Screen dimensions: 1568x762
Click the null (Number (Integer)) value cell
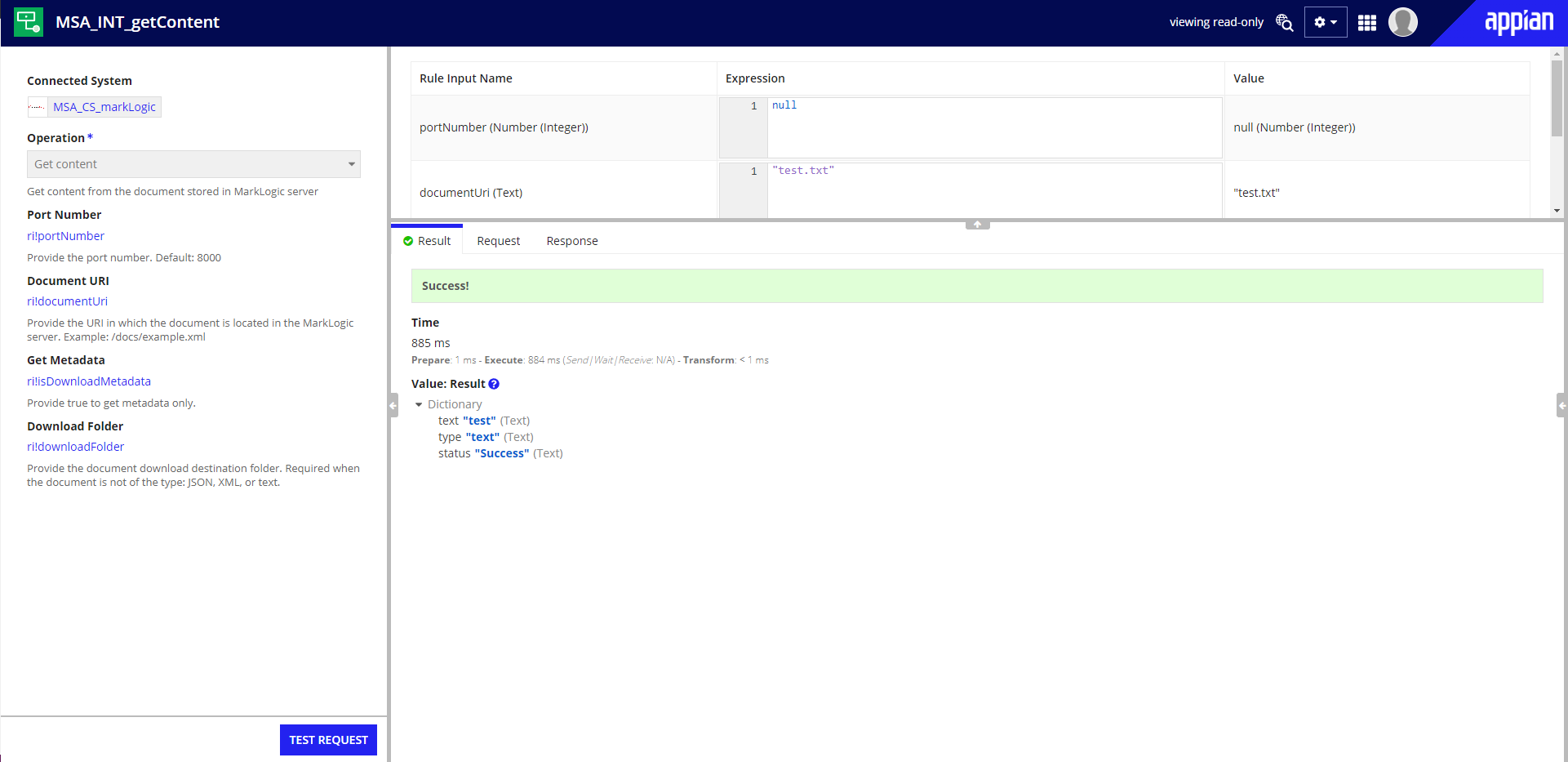tap(1295, 127)
